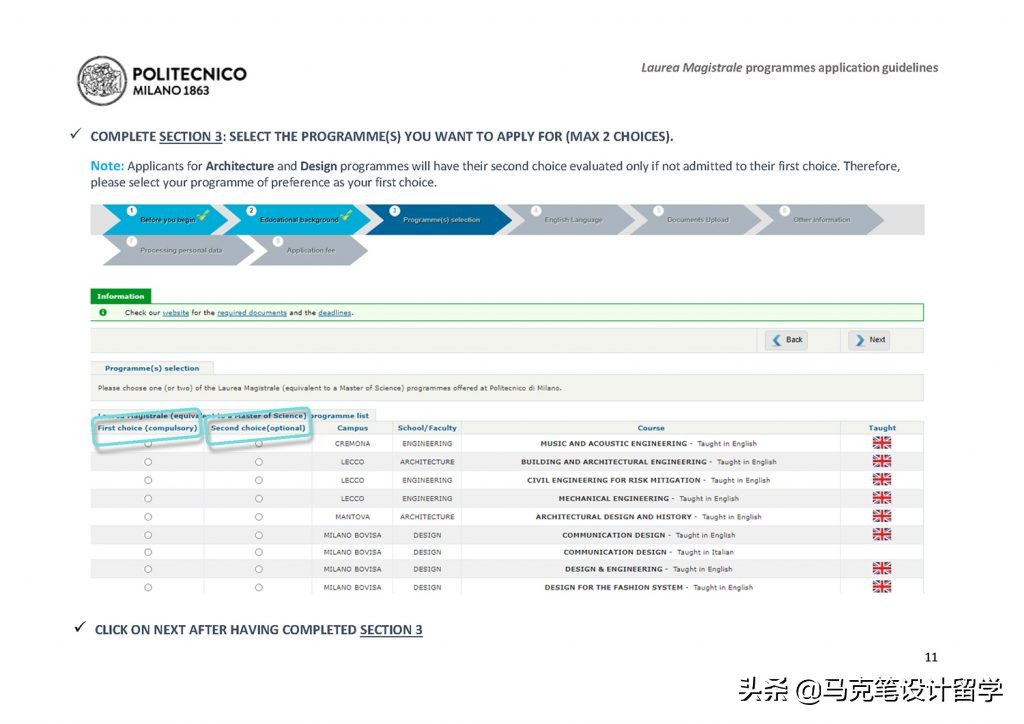This screenshot has height=724, width=1024.
Task: Select second choice for Communication Design in Italian
Action: (x=259, y=552)
